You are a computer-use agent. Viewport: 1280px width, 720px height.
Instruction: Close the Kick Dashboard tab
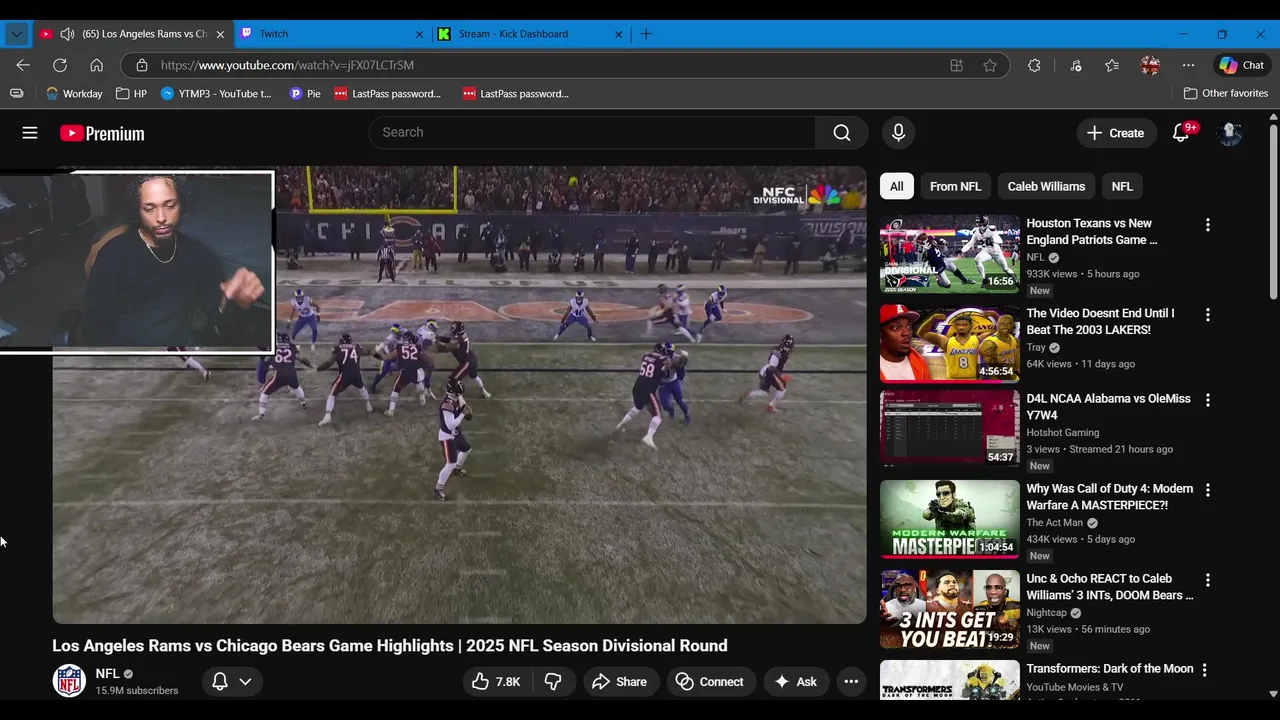point(618,34)
